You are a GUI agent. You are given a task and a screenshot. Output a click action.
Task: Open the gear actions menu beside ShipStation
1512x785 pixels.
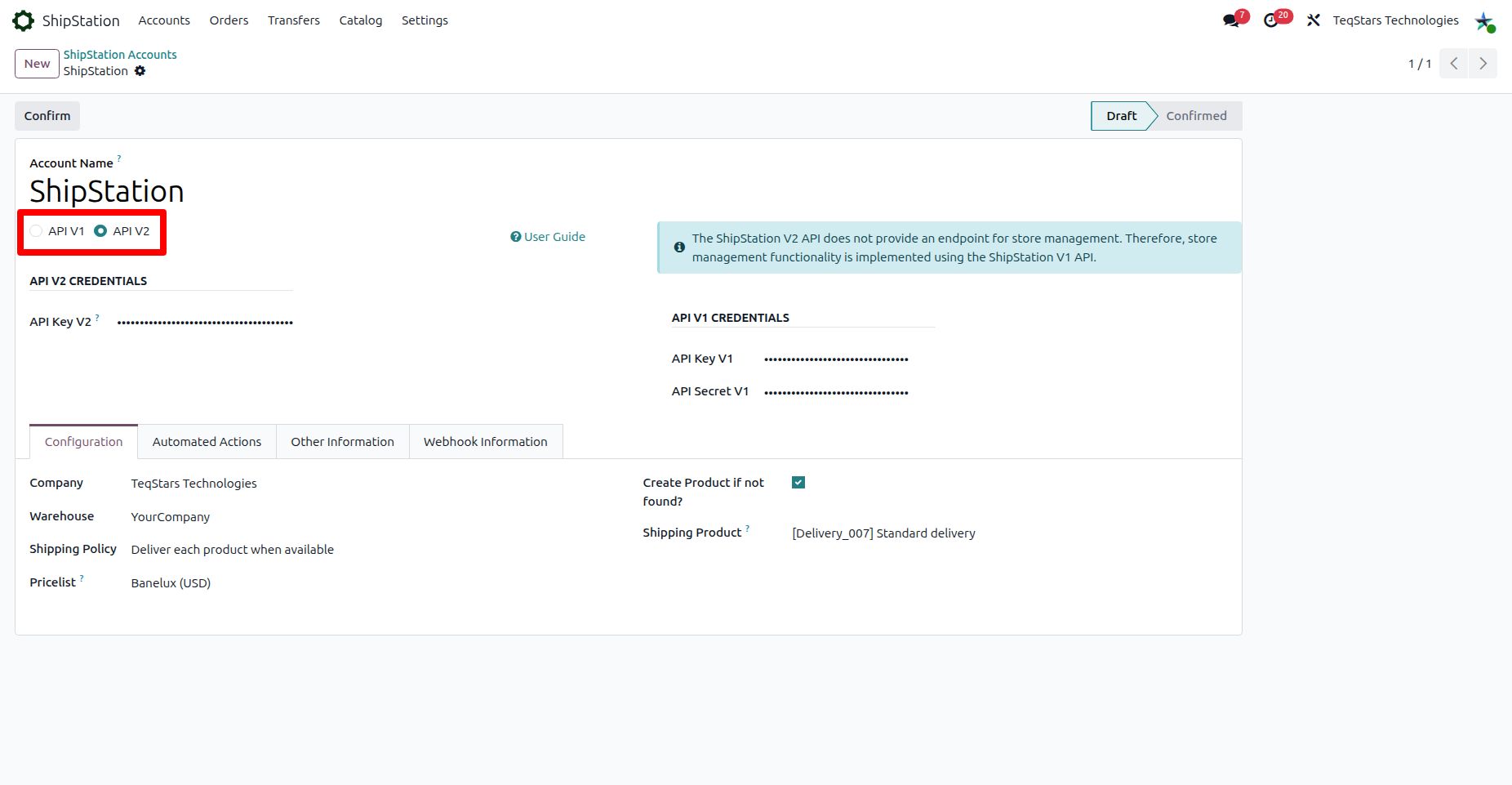[140, 71]
